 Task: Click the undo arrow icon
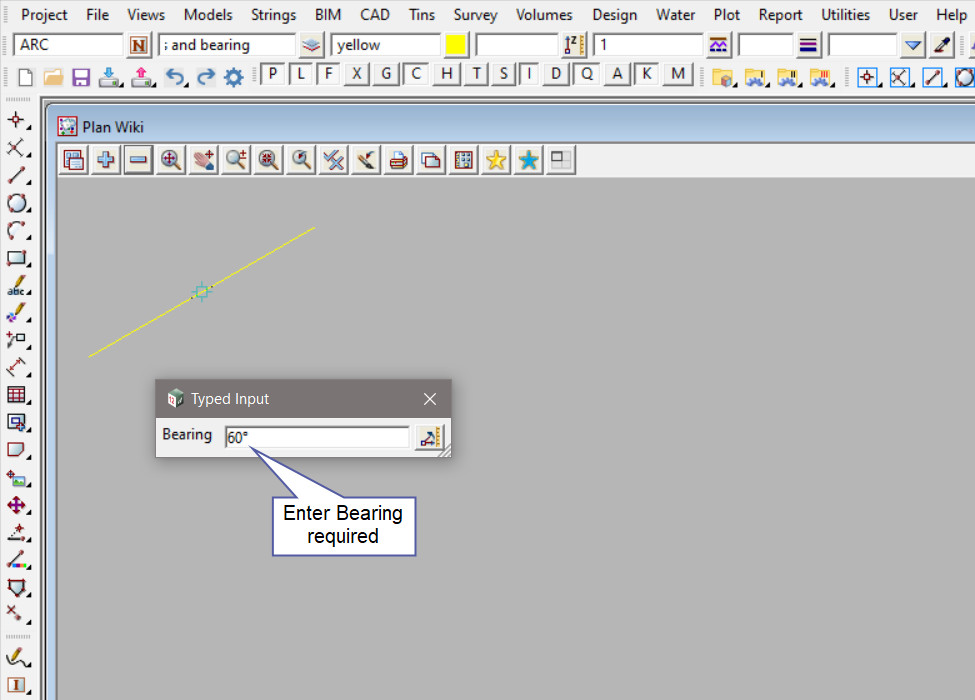point(175,77)
